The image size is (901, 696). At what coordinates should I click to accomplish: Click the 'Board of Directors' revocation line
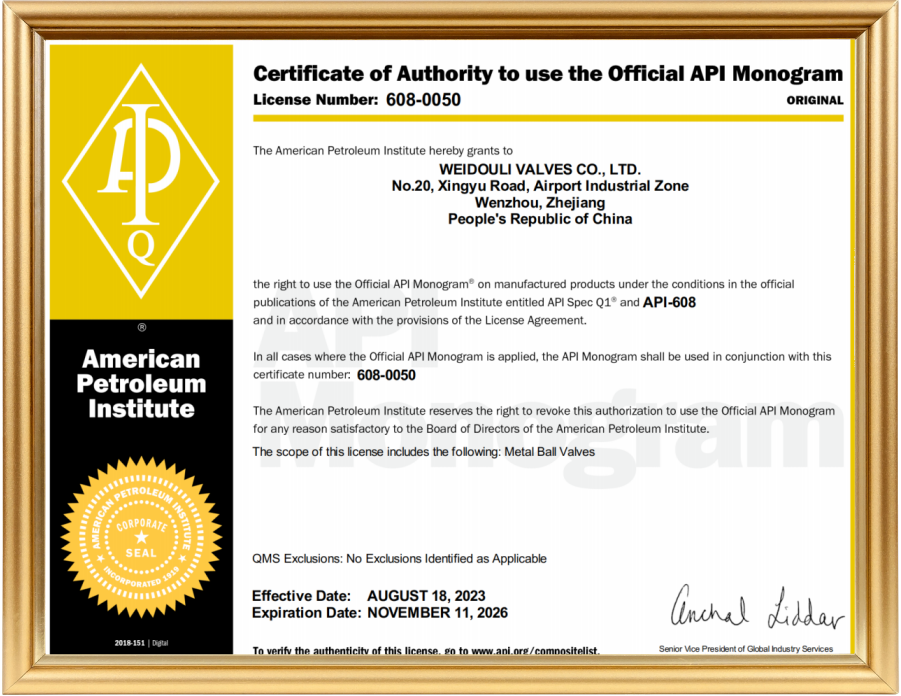point(482,429)
